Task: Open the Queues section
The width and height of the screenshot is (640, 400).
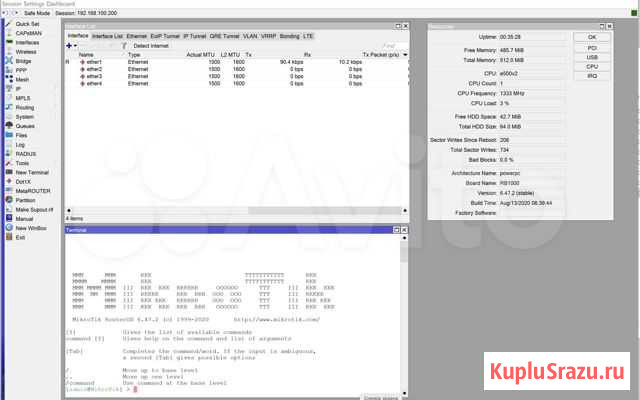Action: click(x=25, y=126)
